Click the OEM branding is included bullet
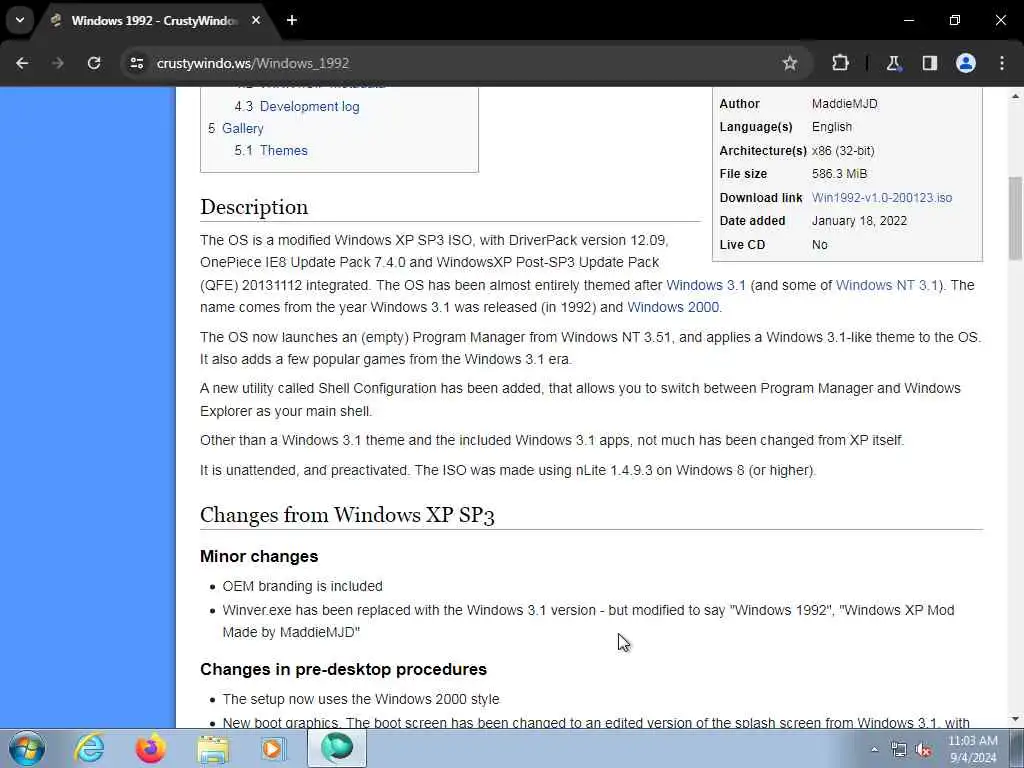1024x768 pixels. tap(302, 586)
